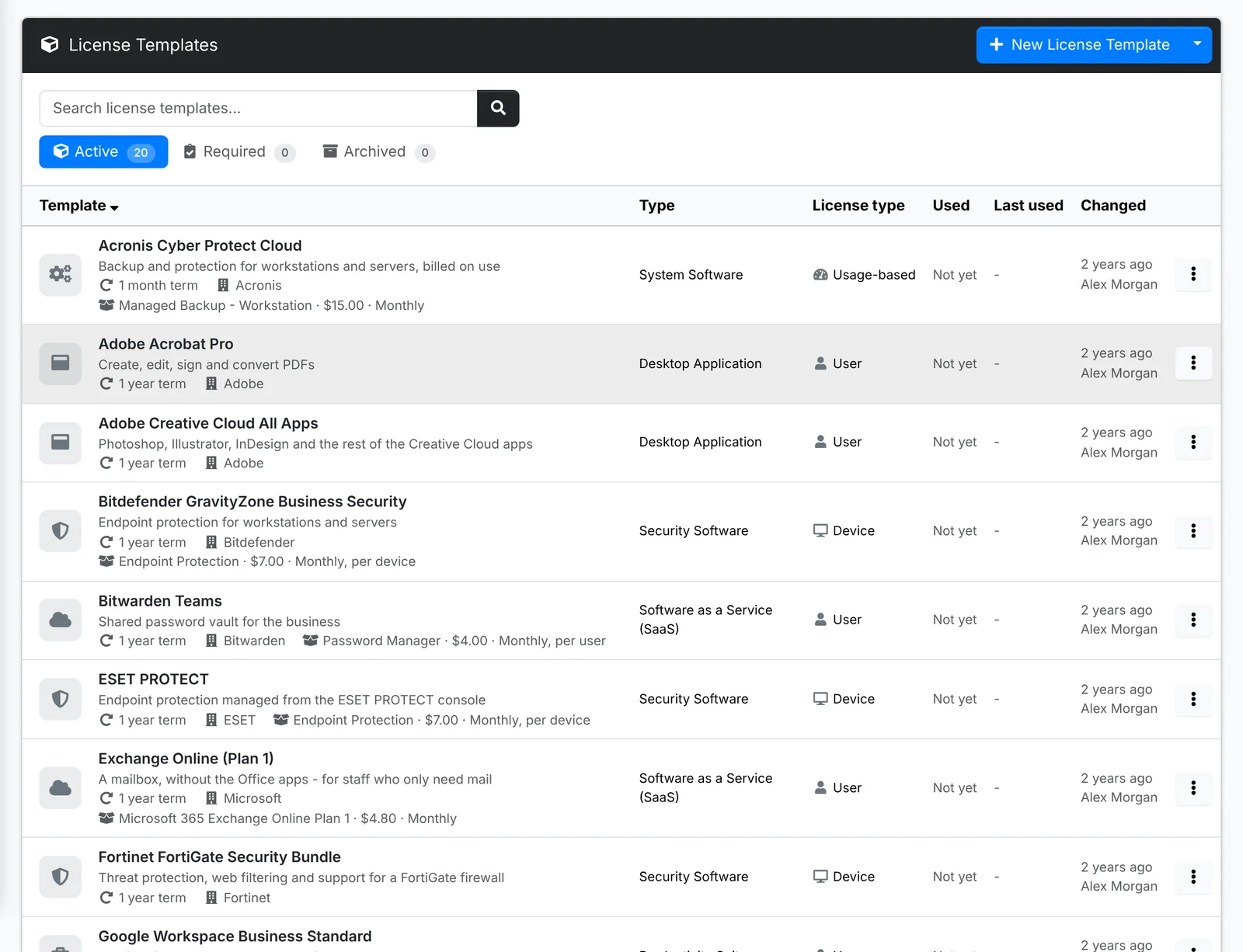Click Device monitor icon in Bitdefender row
Image resolution: width=1243 pixels, height=952 pixels.
[820, 530]
